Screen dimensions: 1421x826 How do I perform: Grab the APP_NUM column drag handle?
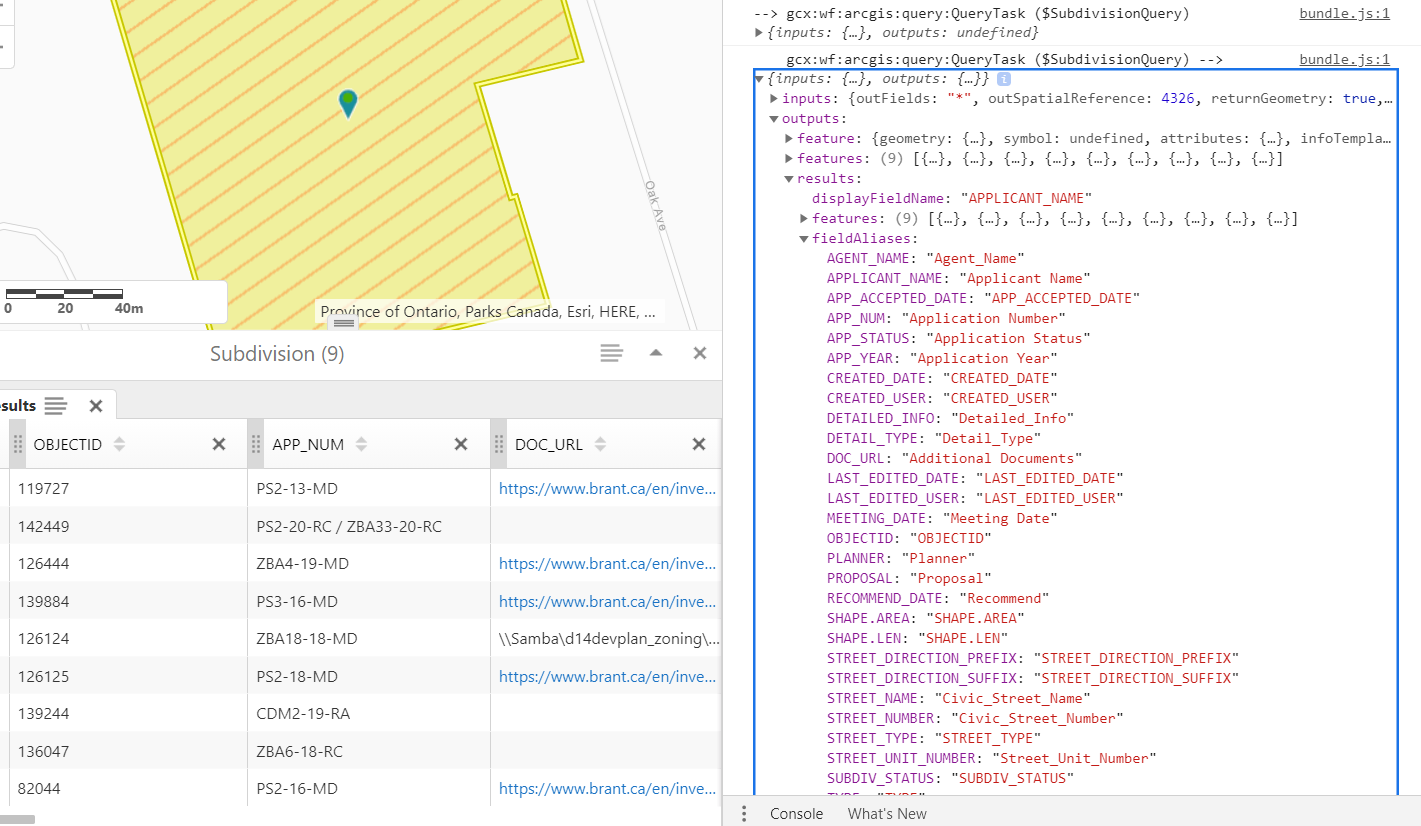click(x=257, y=444)
